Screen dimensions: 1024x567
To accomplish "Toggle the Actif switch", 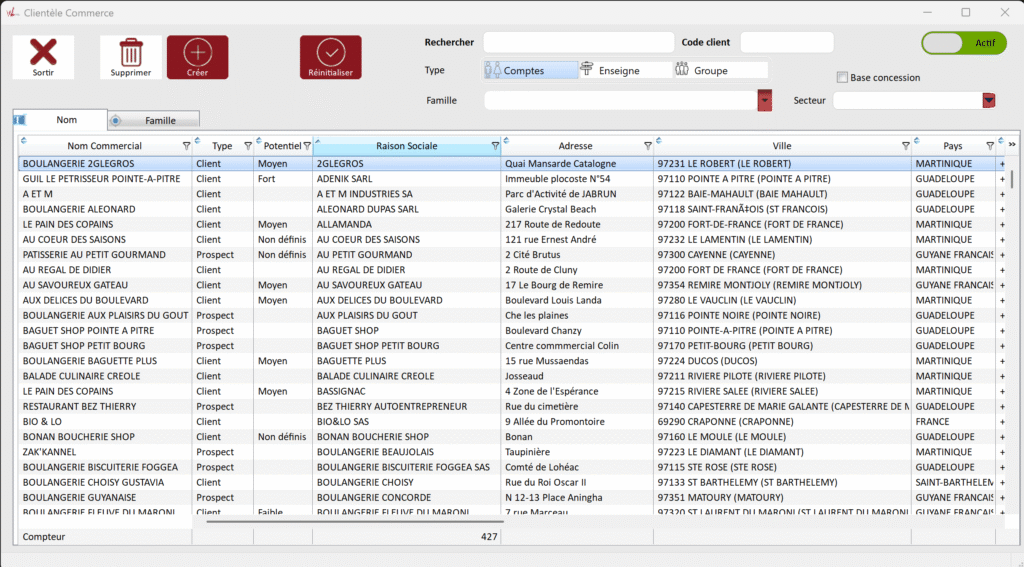I will [963, 43].
